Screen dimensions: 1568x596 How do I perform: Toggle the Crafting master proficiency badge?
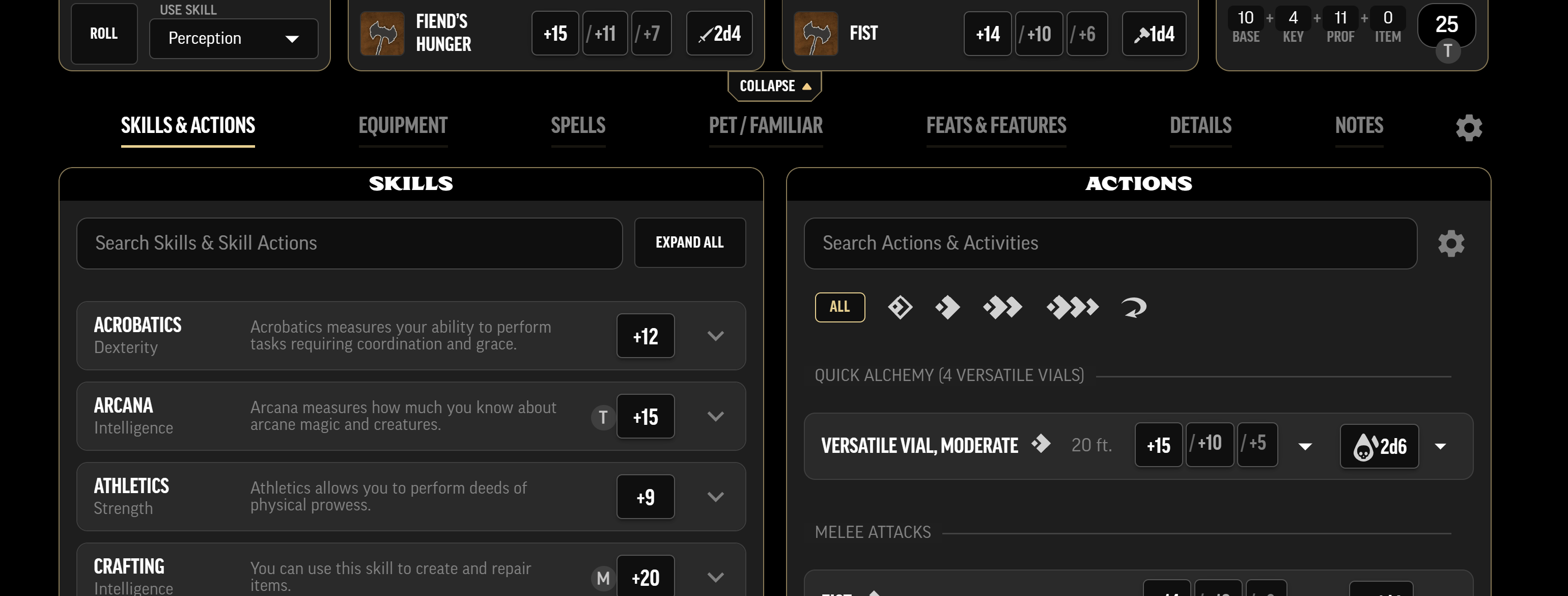pyautogui.click(x=603, y=578)
